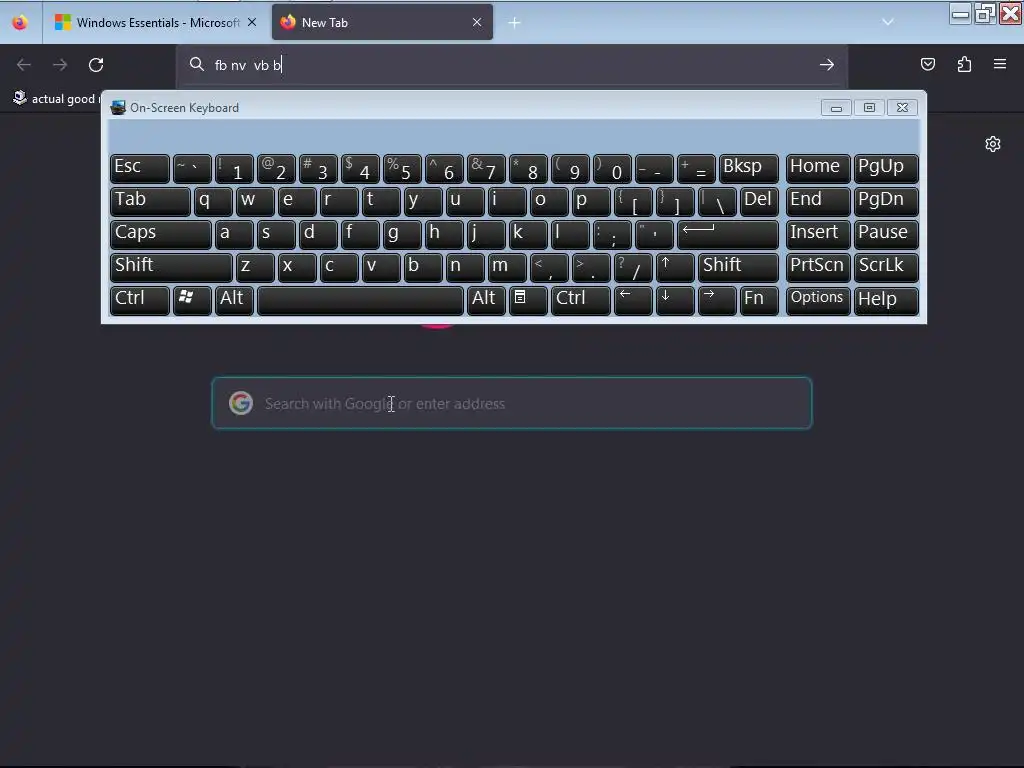The width and height of the screenshot is (1024, 768).
Task: Click the spacebar key
Action: [x=360, y=300]
